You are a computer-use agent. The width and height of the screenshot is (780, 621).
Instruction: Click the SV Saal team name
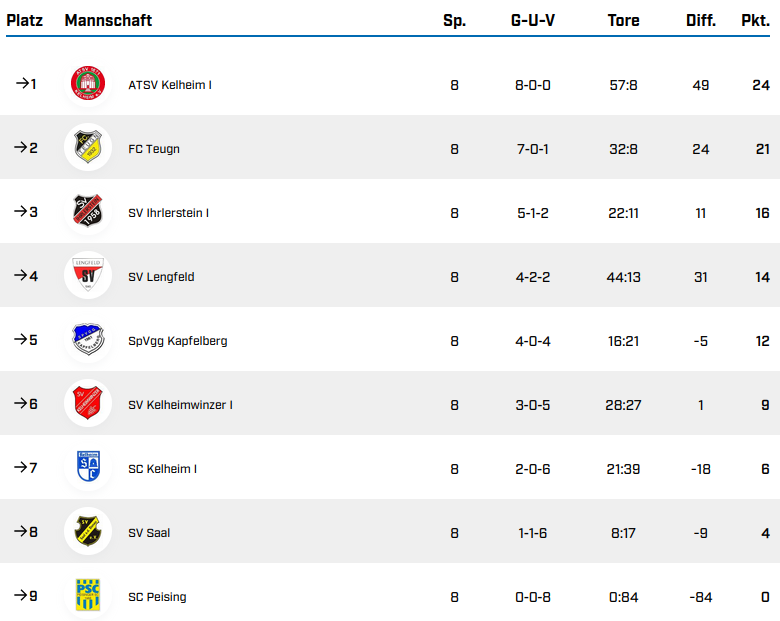click(x=149, y=533)
